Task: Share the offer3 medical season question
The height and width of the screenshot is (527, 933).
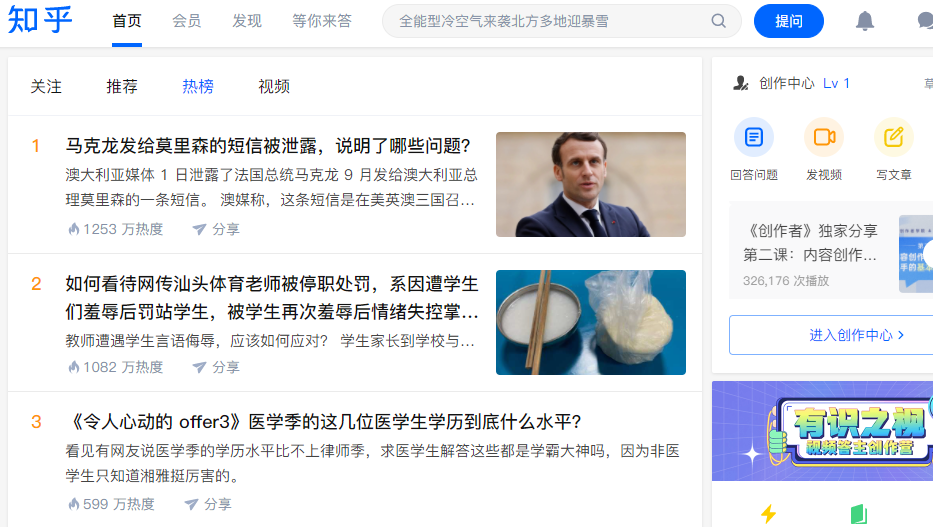Action: tap(208, 504)
